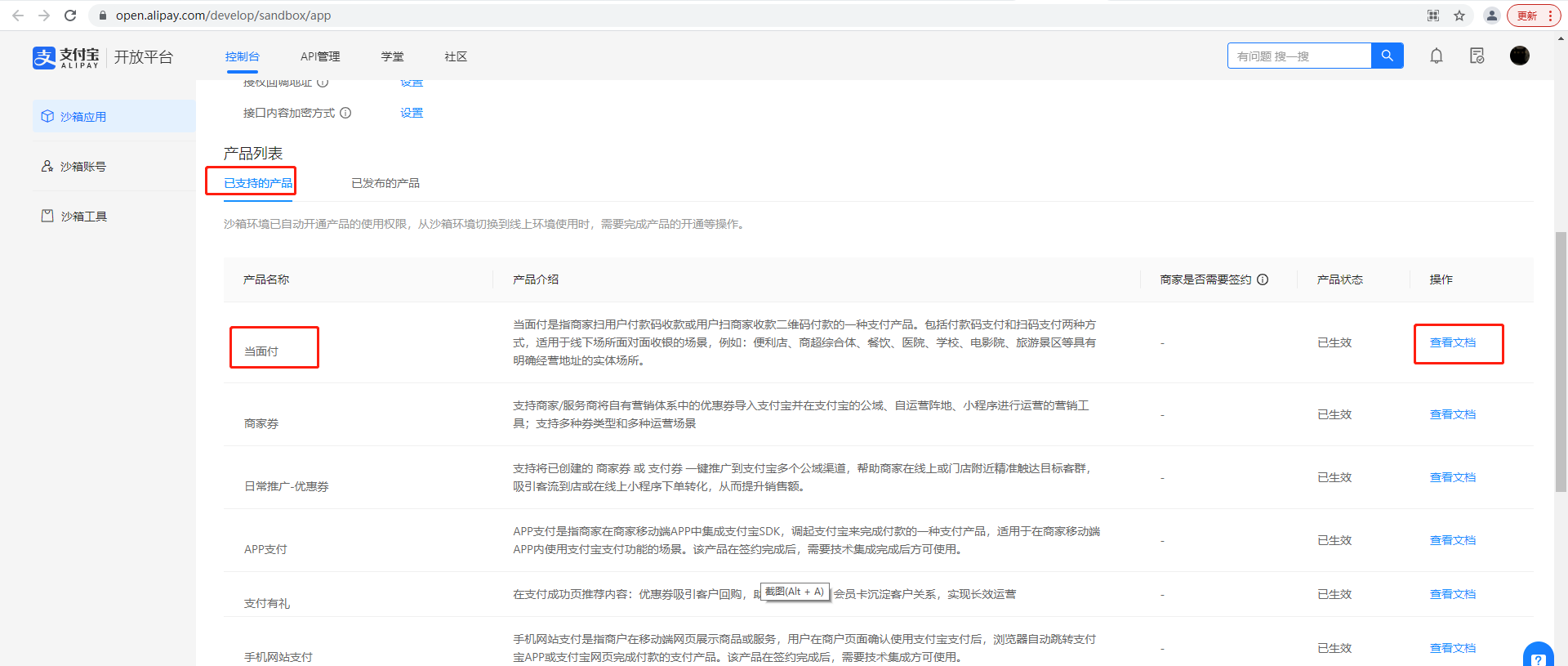Click product name 支付有礼
Viewport: 1568px width, 666px height.
coord(267,603)
